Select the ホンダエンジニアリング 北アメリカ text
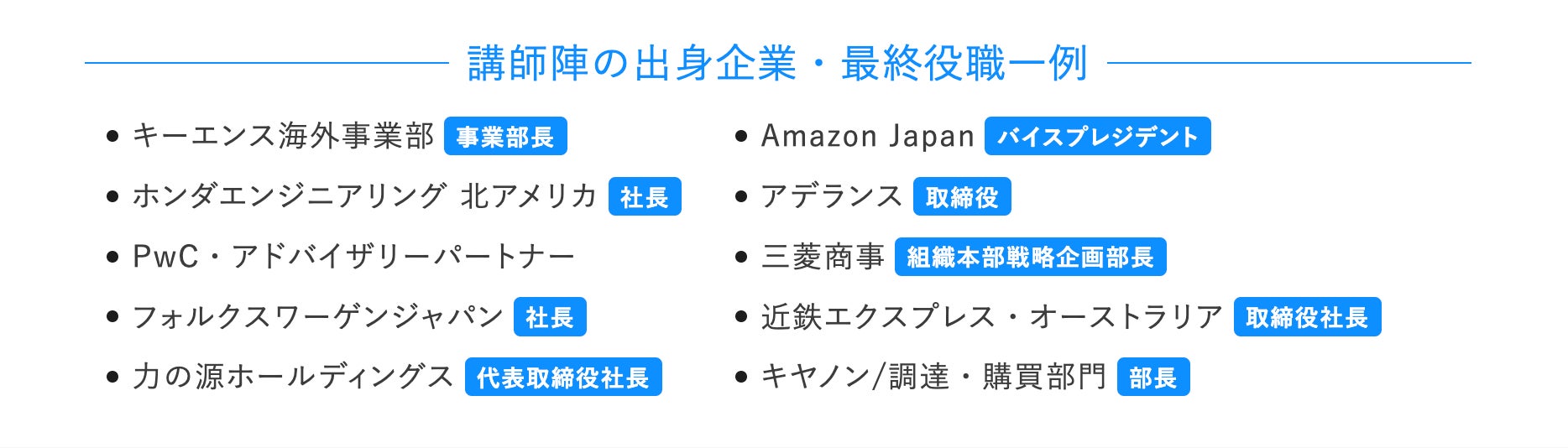 tap(364, 196)
